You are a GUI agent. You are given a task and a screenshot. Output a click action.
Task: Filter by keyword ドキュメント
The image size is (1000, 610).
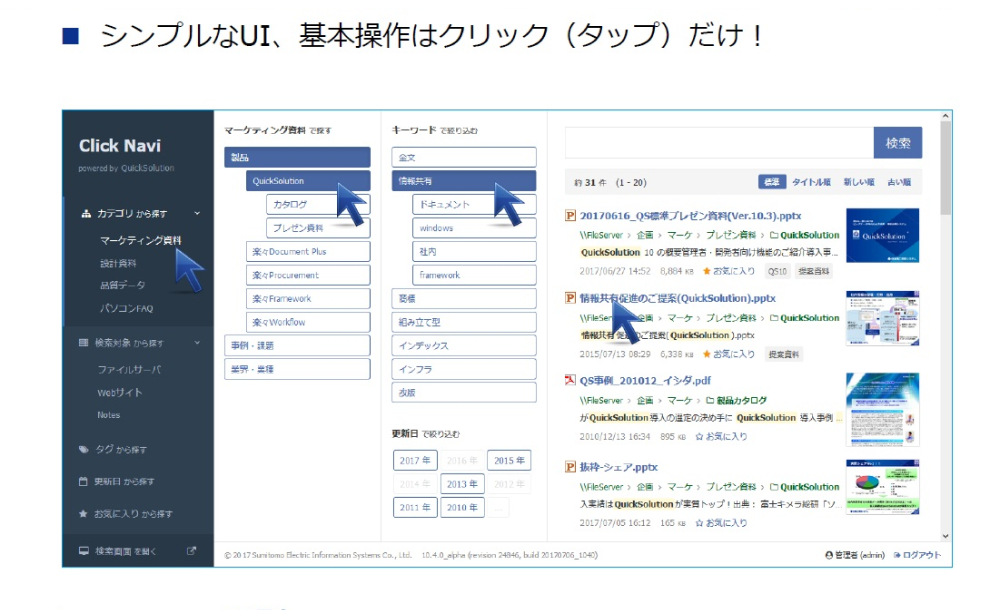474,204
